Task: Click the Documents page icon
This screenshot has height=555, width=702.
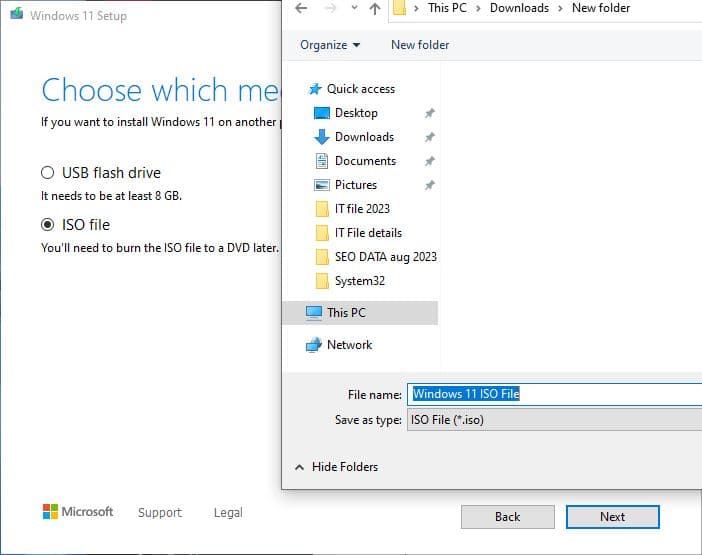Action: [x=322, y=161]
